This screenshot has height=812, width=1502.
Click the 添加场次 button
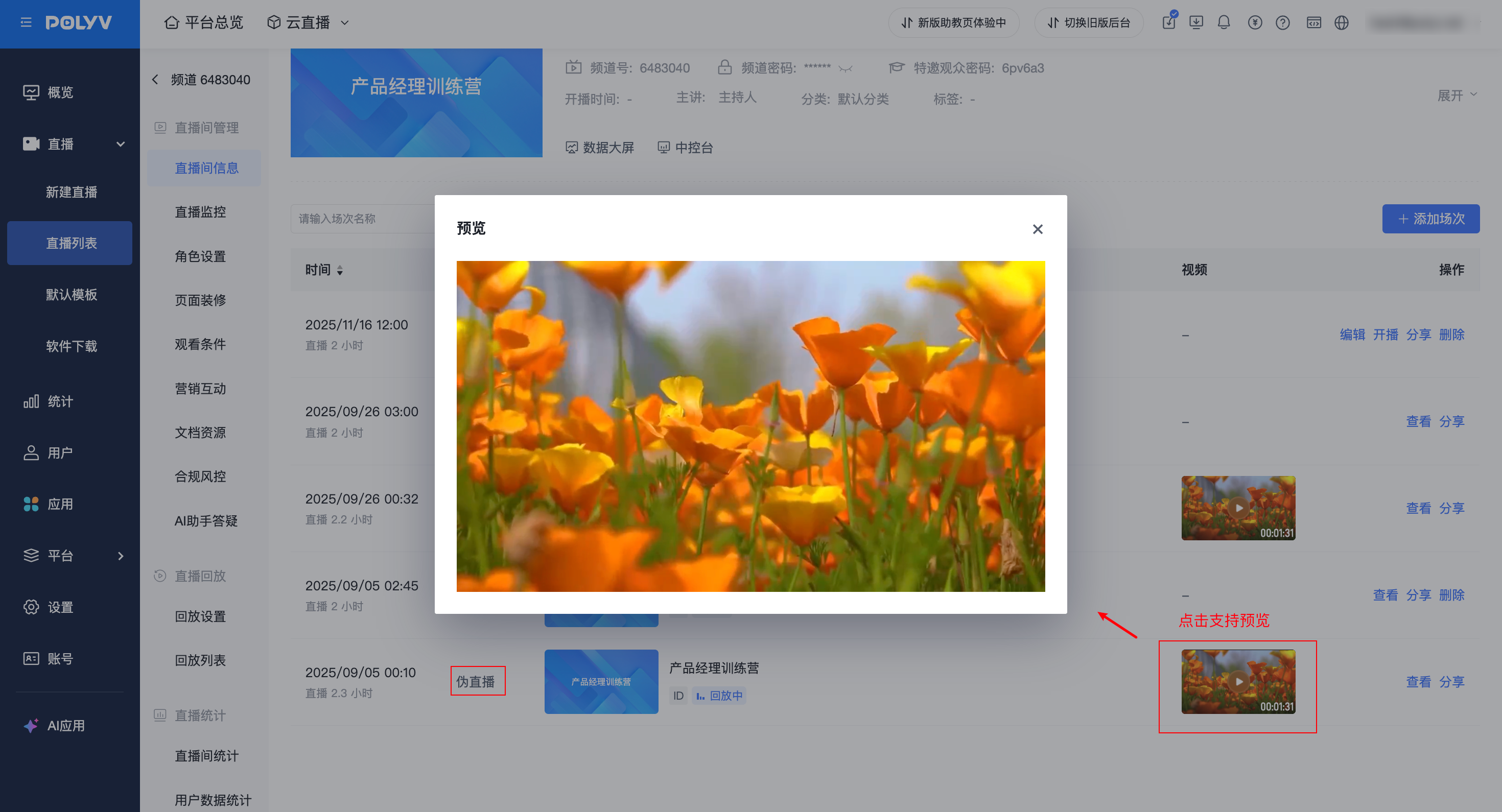click(x=1431, y=219)
